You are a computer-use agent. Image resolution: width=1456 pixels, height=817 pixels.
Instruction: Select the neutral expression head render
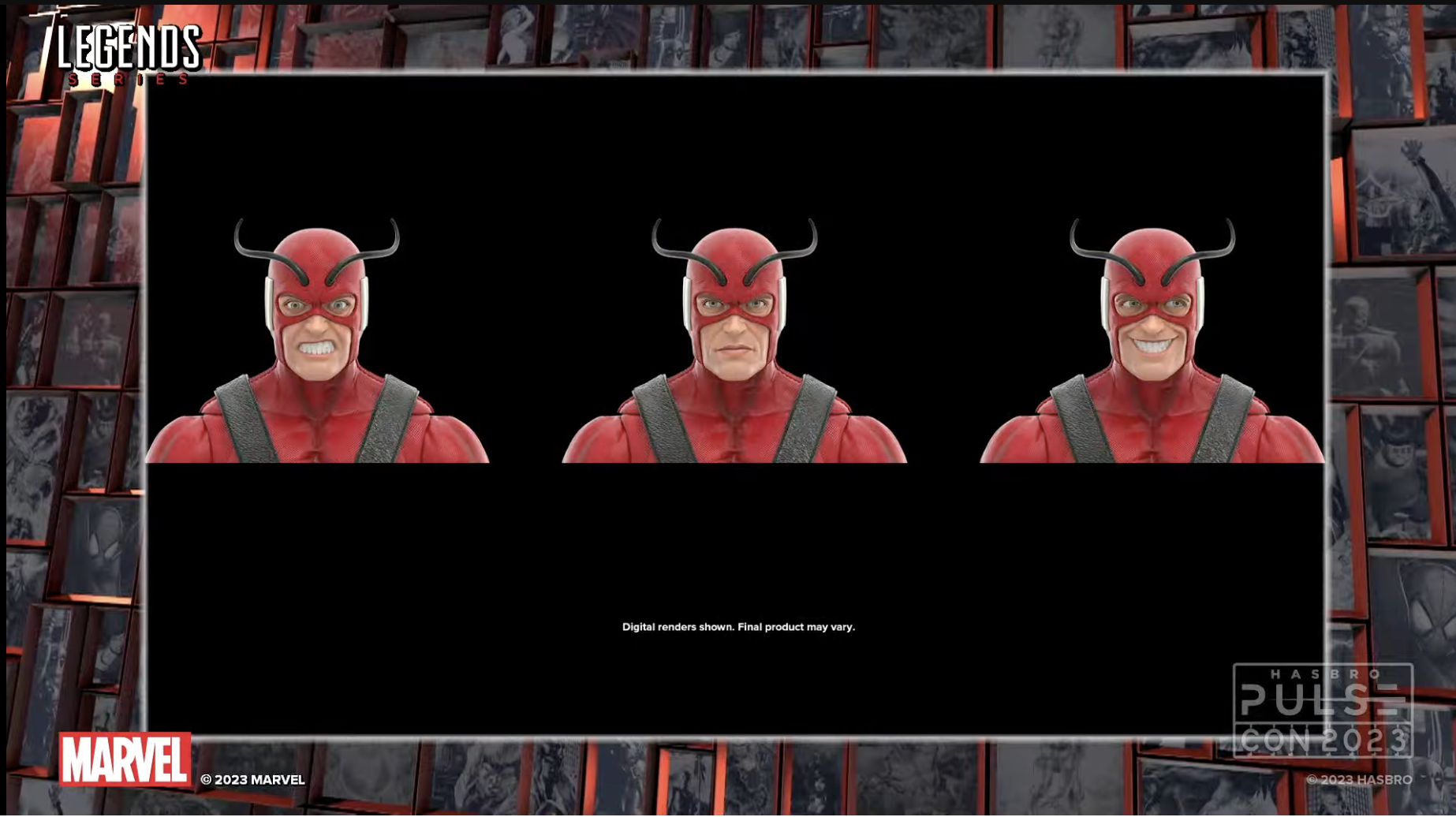[x=734, y=341]
